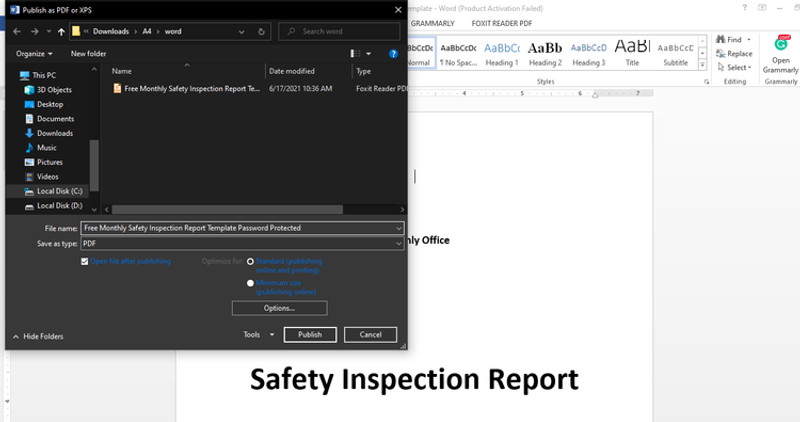Image resolution: width=800 pixels, height=422 pixels.
Task: Apply Title style in Word
Action: (x=632, y=53)
